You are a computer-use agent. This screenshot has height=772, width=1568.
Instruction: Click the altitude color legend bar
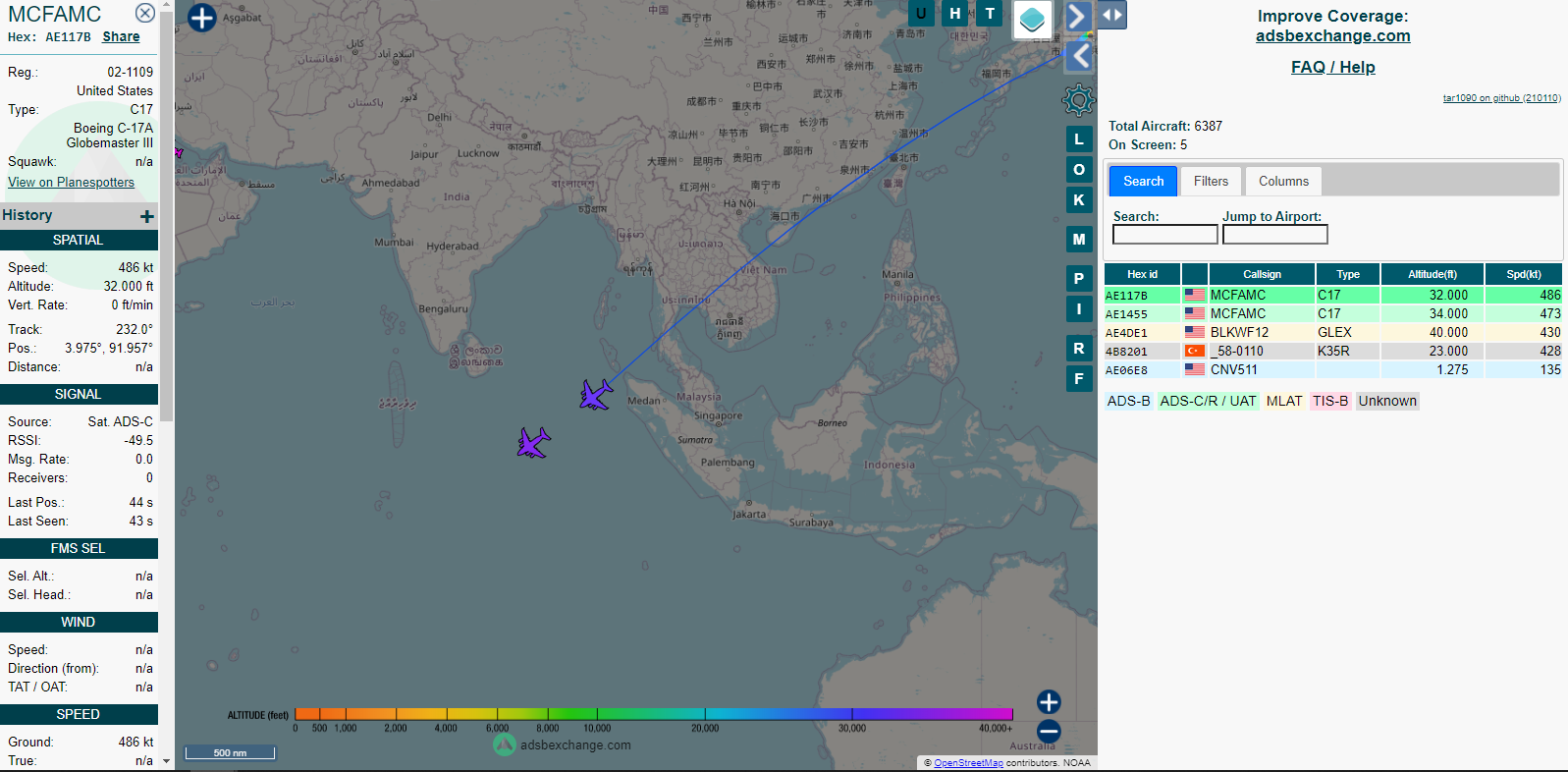[x=653, y=714]
